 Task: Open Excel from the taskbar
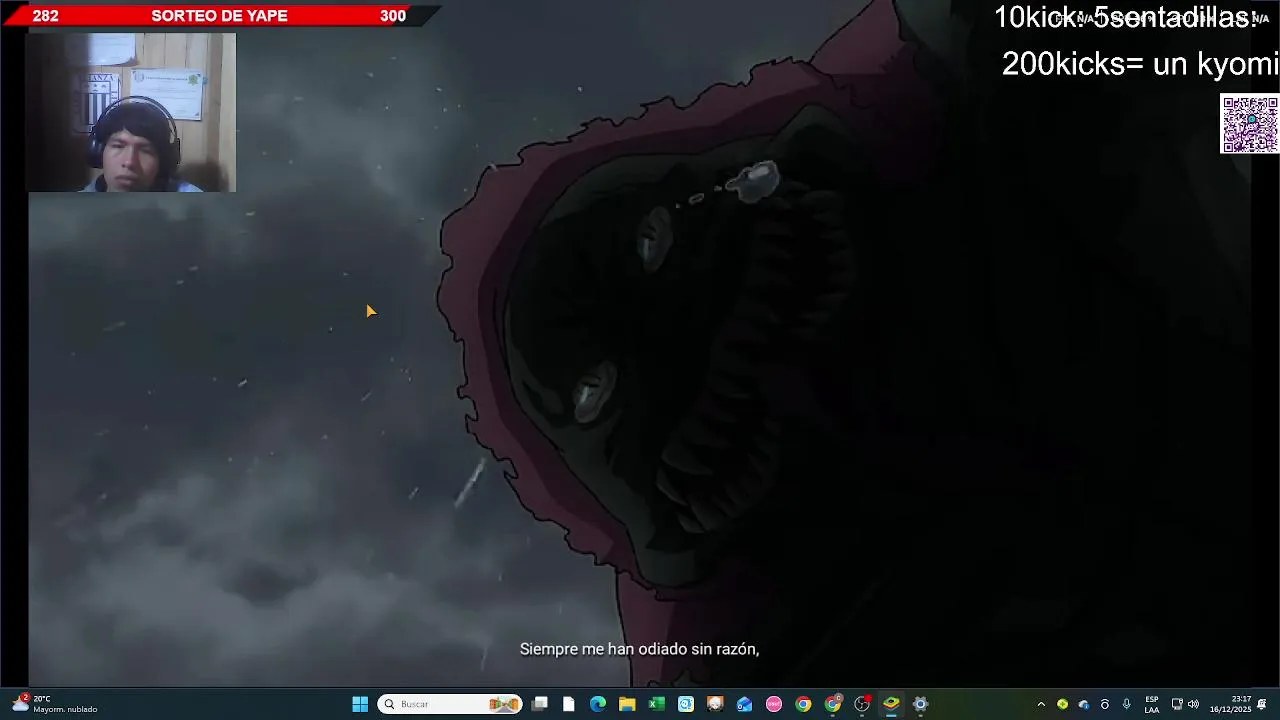pos(657,704)
